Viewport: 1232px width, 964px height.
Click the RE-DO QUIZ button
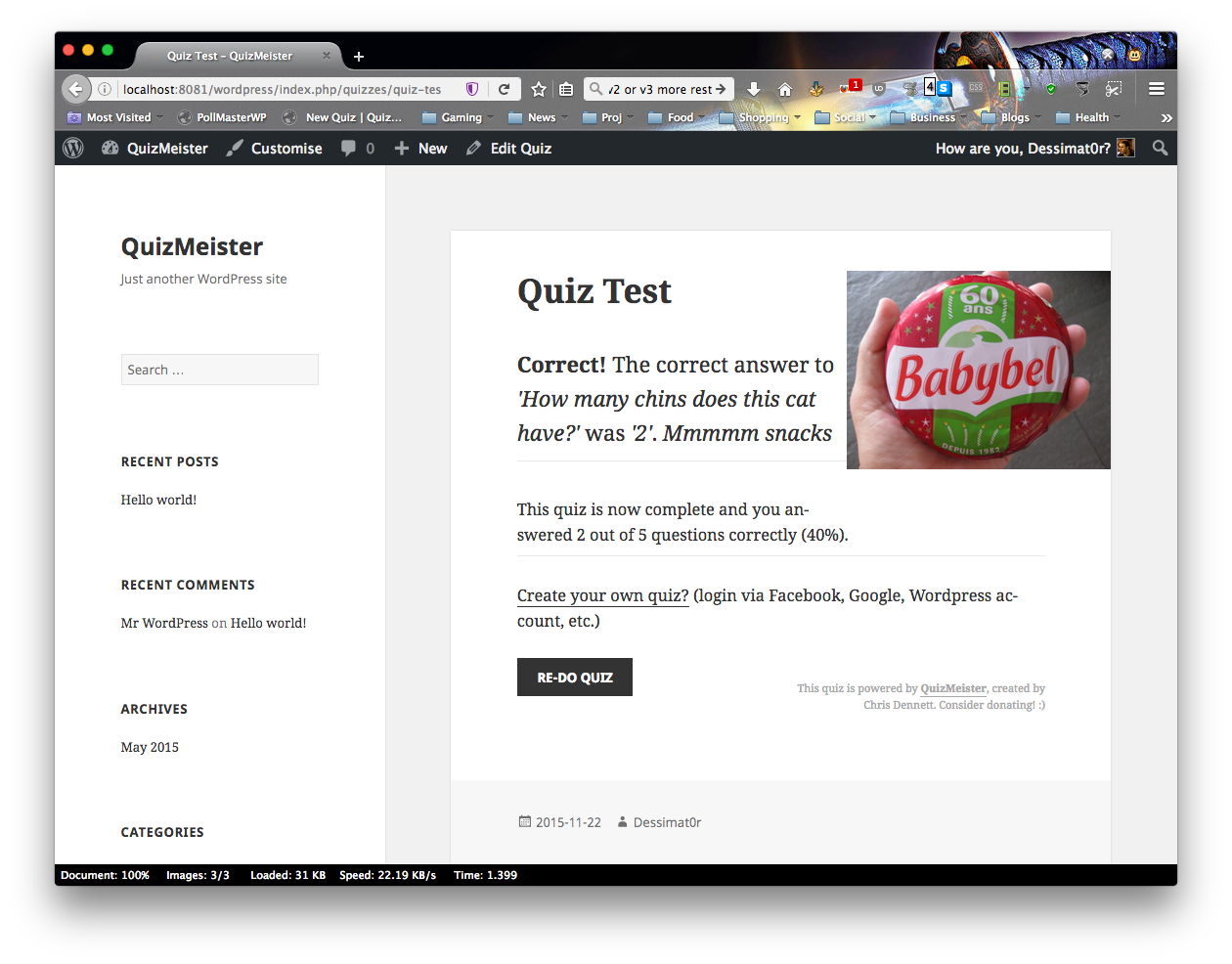575,678
